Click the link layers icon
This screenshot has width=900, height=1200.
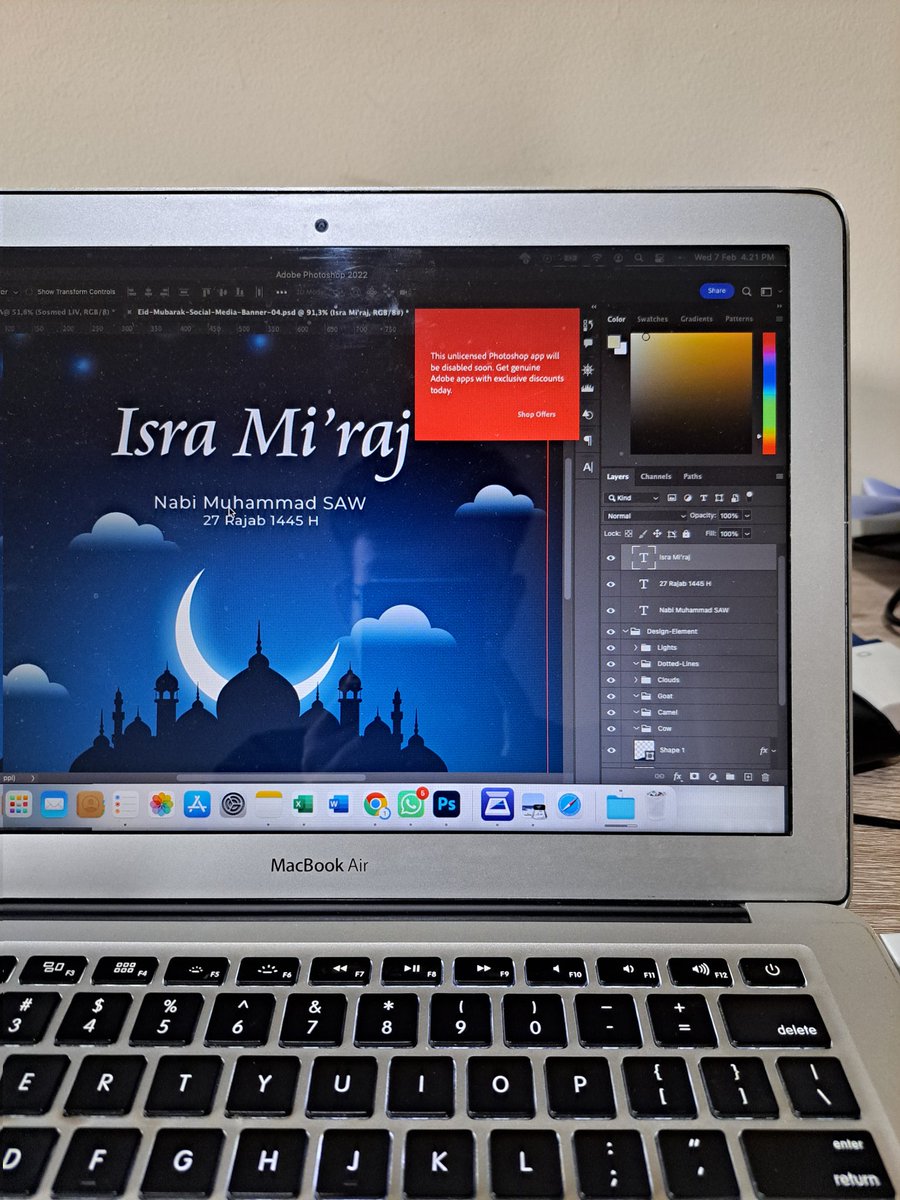(x=659, y=777)
